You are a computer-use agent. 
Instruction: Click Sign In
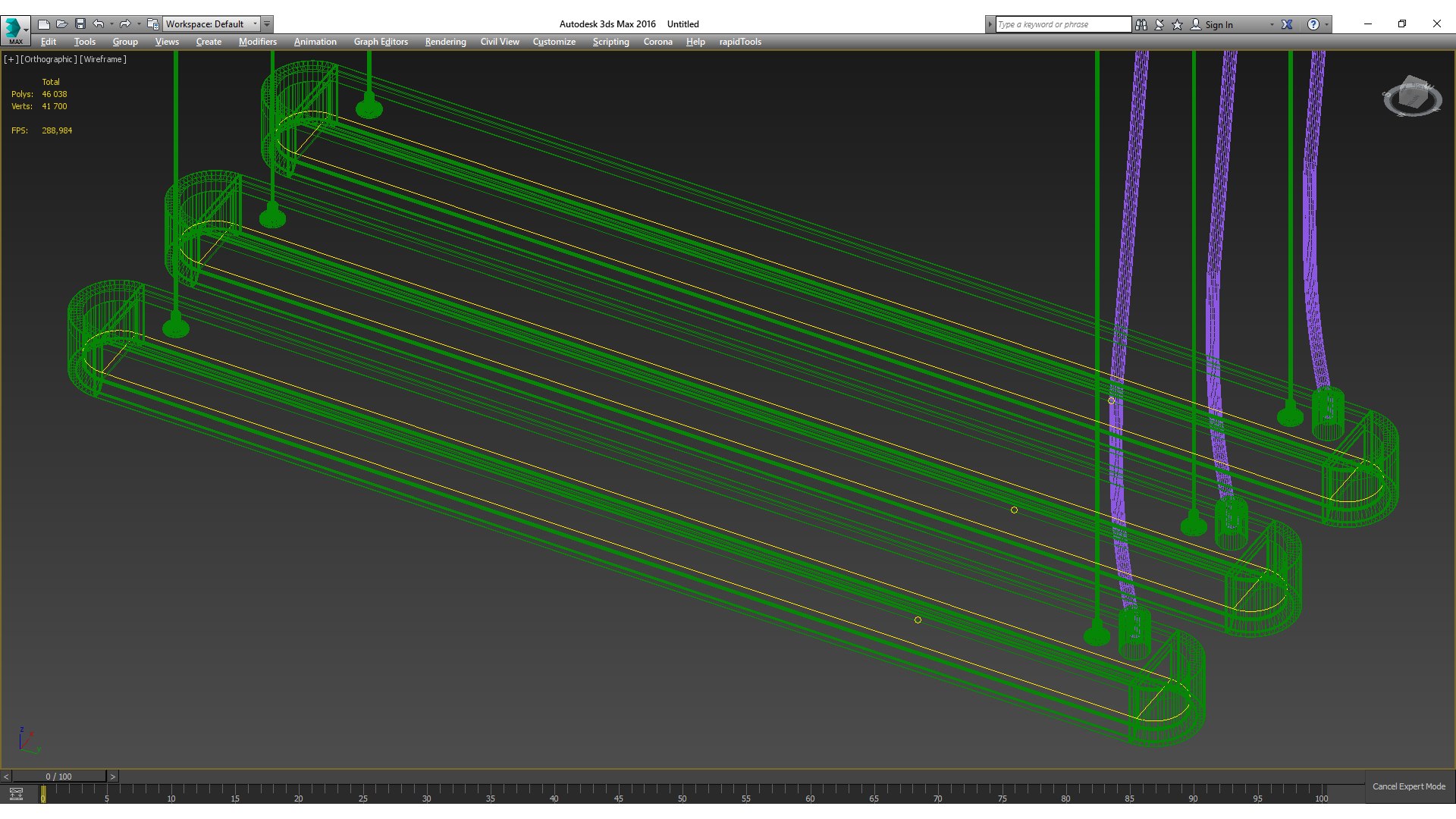(1218, 24)
